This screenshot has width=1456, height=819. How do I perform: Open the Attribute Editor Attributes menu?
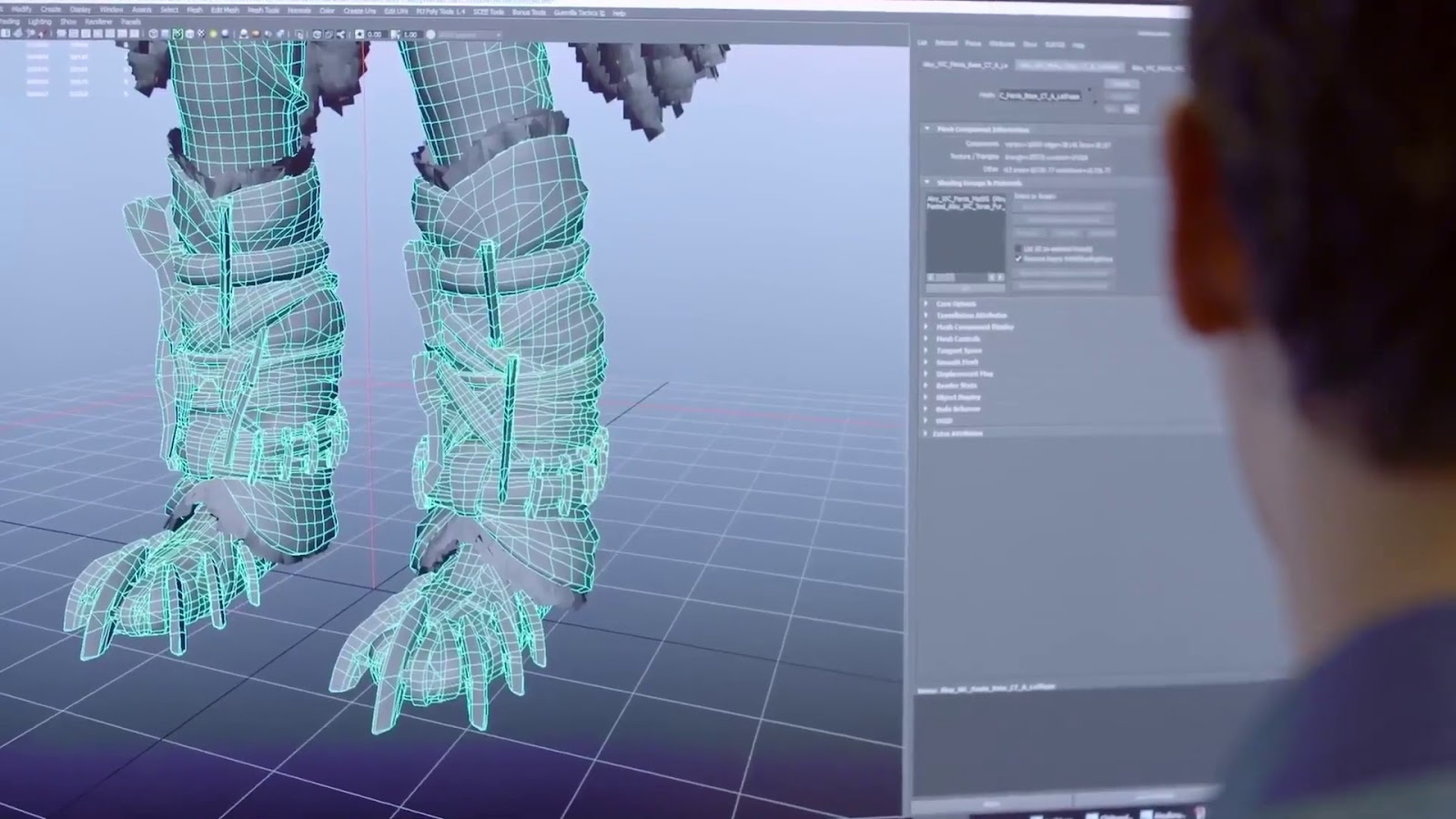point(1002,44)
